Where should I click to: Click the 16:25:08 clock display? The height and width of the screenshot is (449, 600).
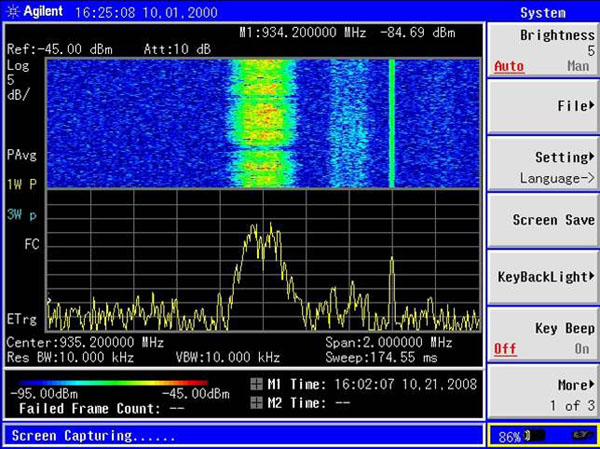click(105, 13)
